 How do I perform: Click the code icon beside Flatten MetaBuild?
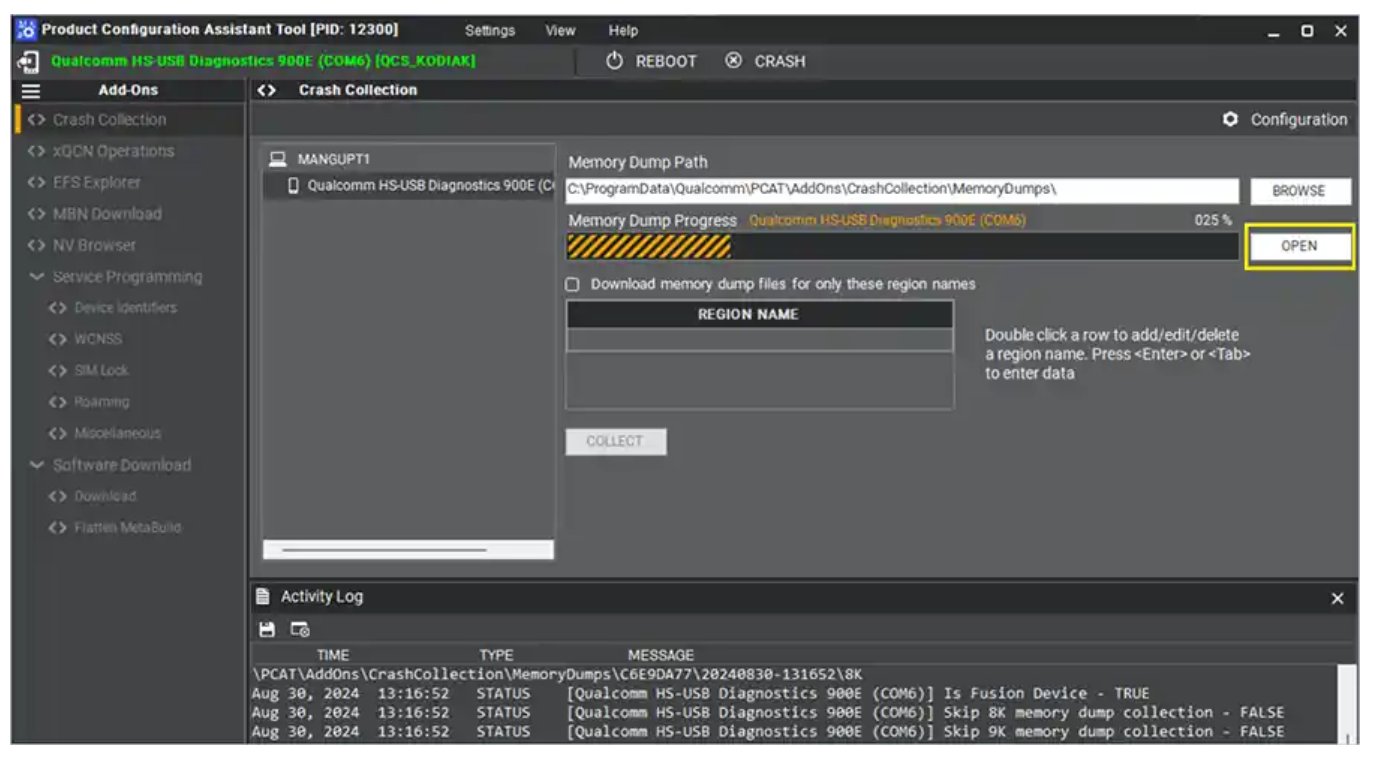coord(57,527)
